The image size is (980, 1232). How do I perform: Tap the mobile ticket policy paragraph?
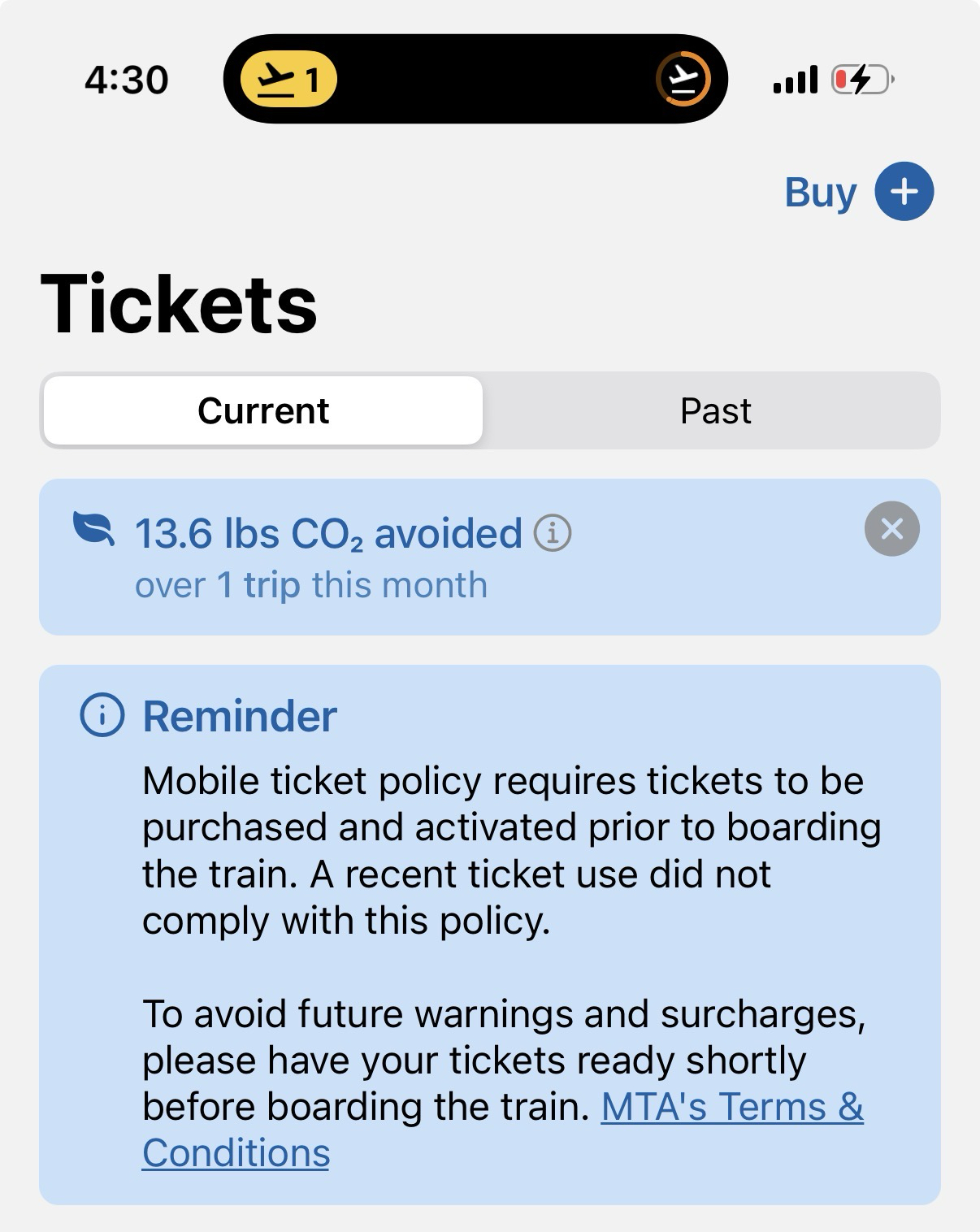(x=510, y=850)
